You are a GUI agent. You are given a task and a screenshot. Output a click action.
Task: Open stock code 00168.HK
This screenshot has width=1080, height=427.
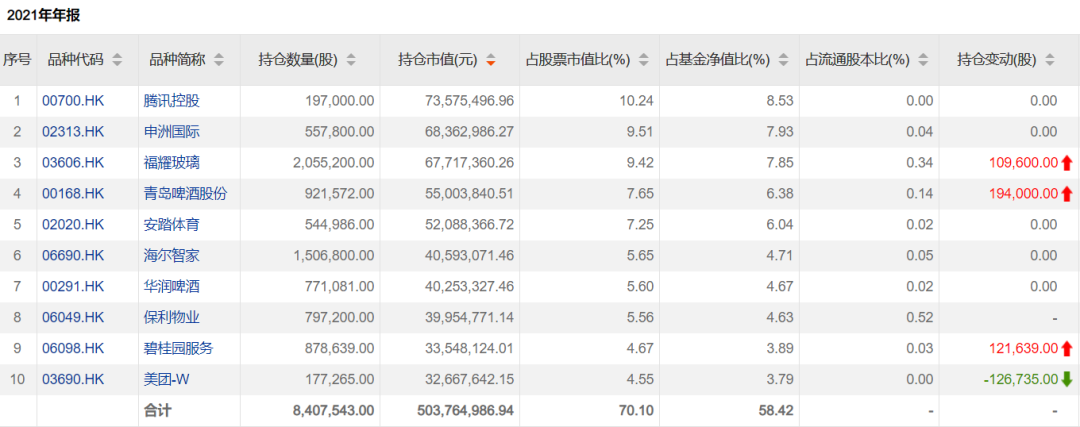coord(73,194)
